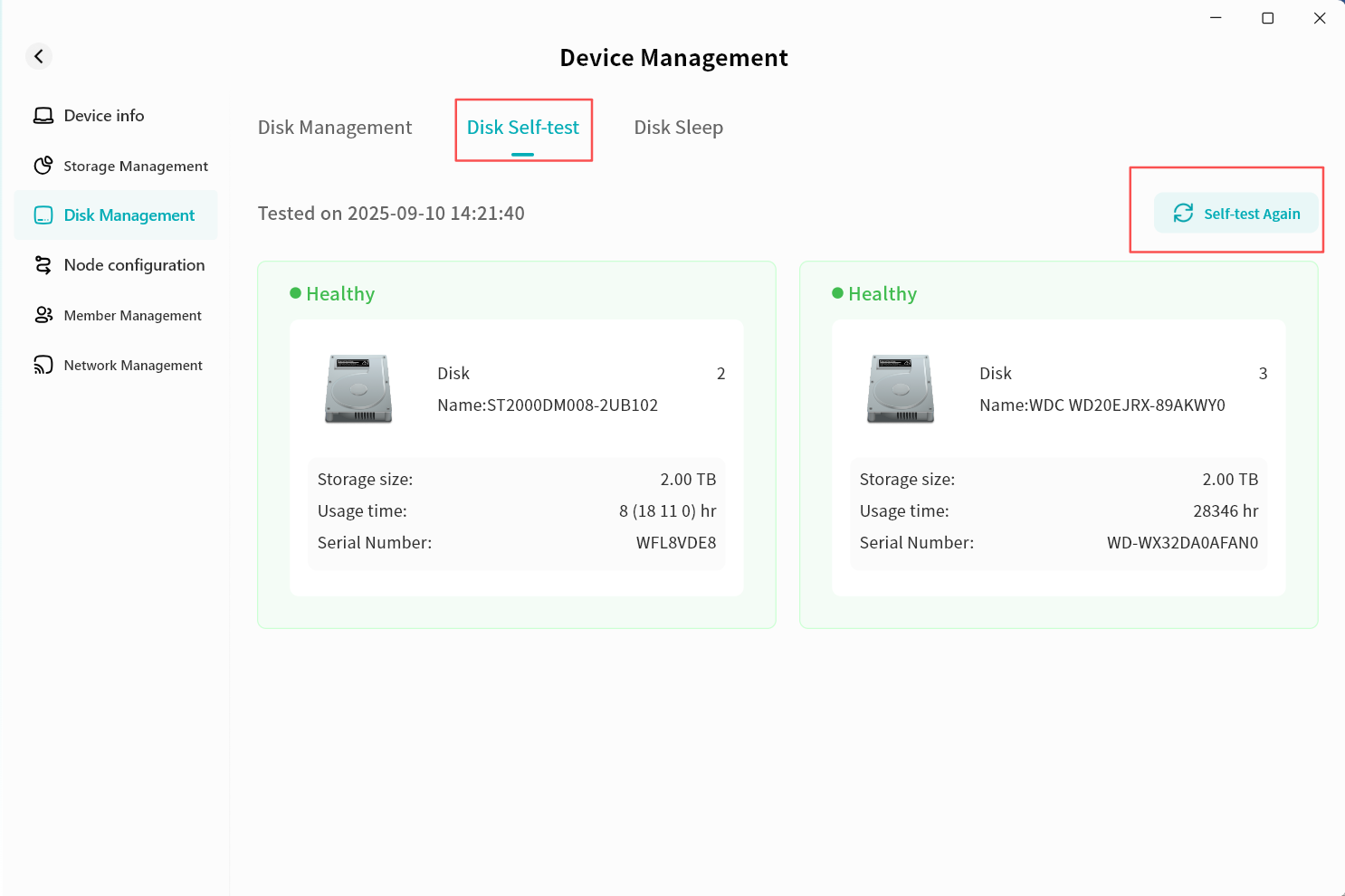The width and height of the screenshot is (1345, 896).
Task: Open Device info in sidebar
Action: pos(104,116)
